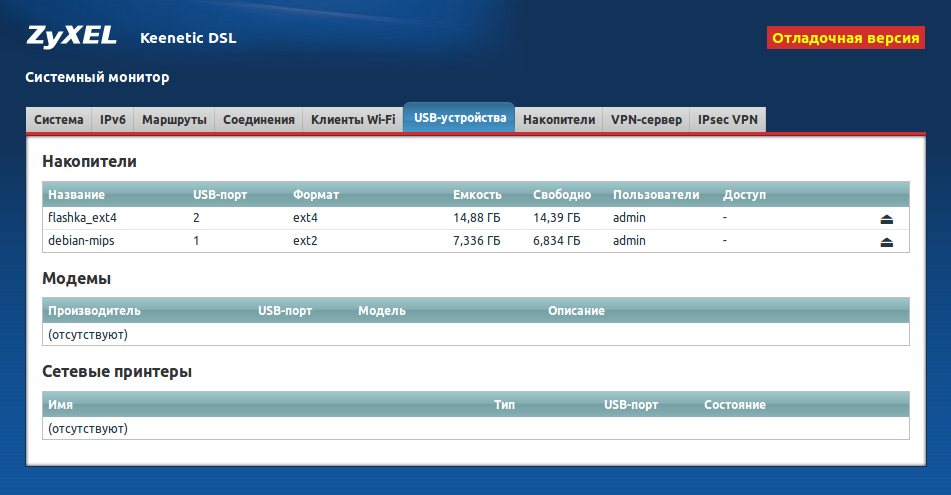Click the Емкость column header
The height and width of the screenshot is (495, 951).
tap(477, 194)
